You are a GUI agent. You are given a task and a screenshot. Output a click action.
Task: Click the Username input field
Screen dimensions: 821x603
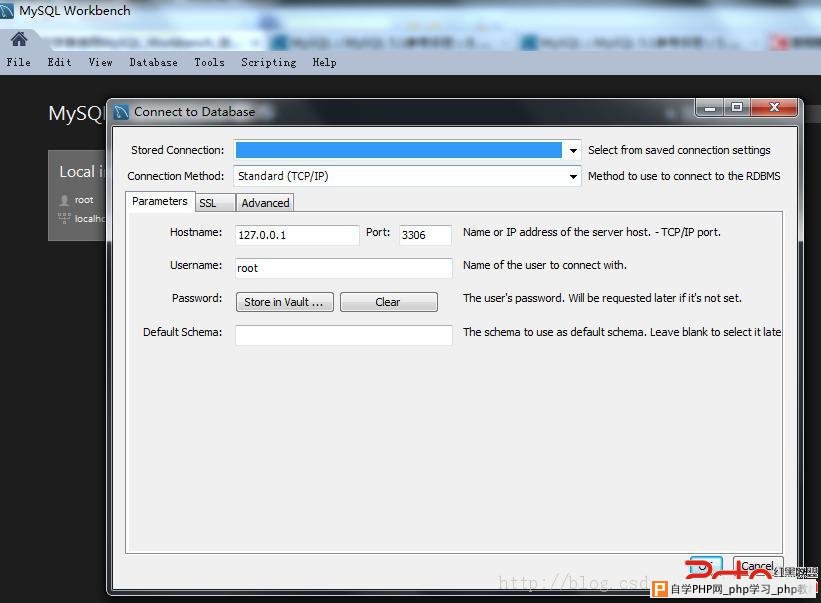coord(343,268)
